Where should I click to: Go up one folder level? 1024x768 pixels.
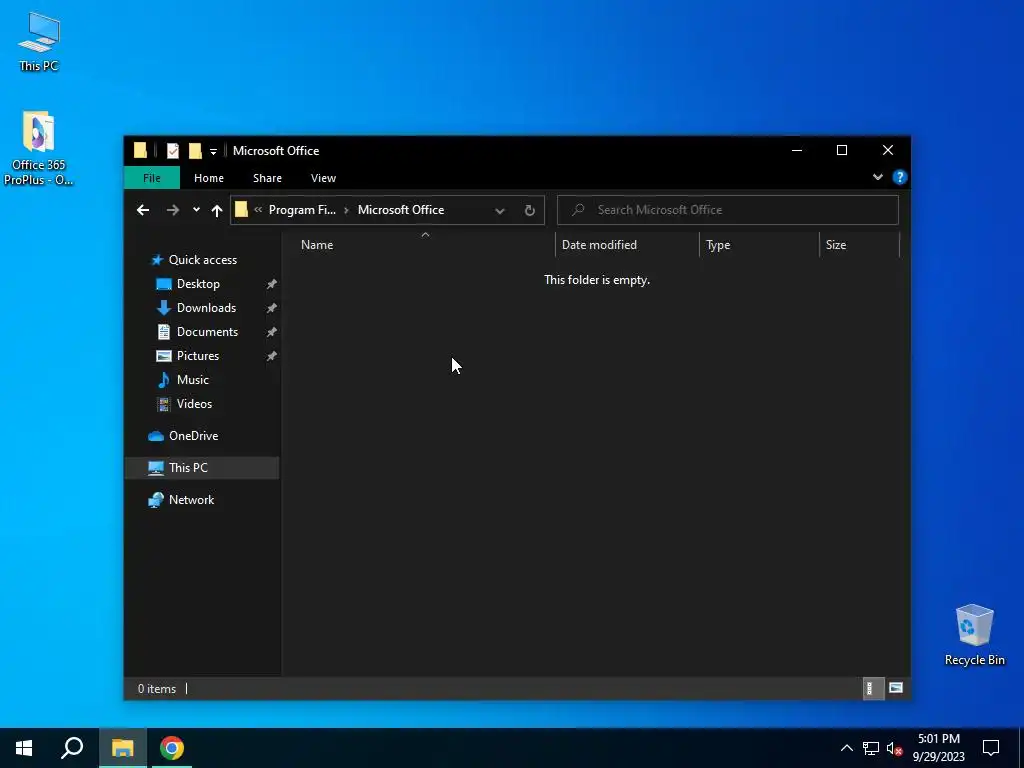217,210
